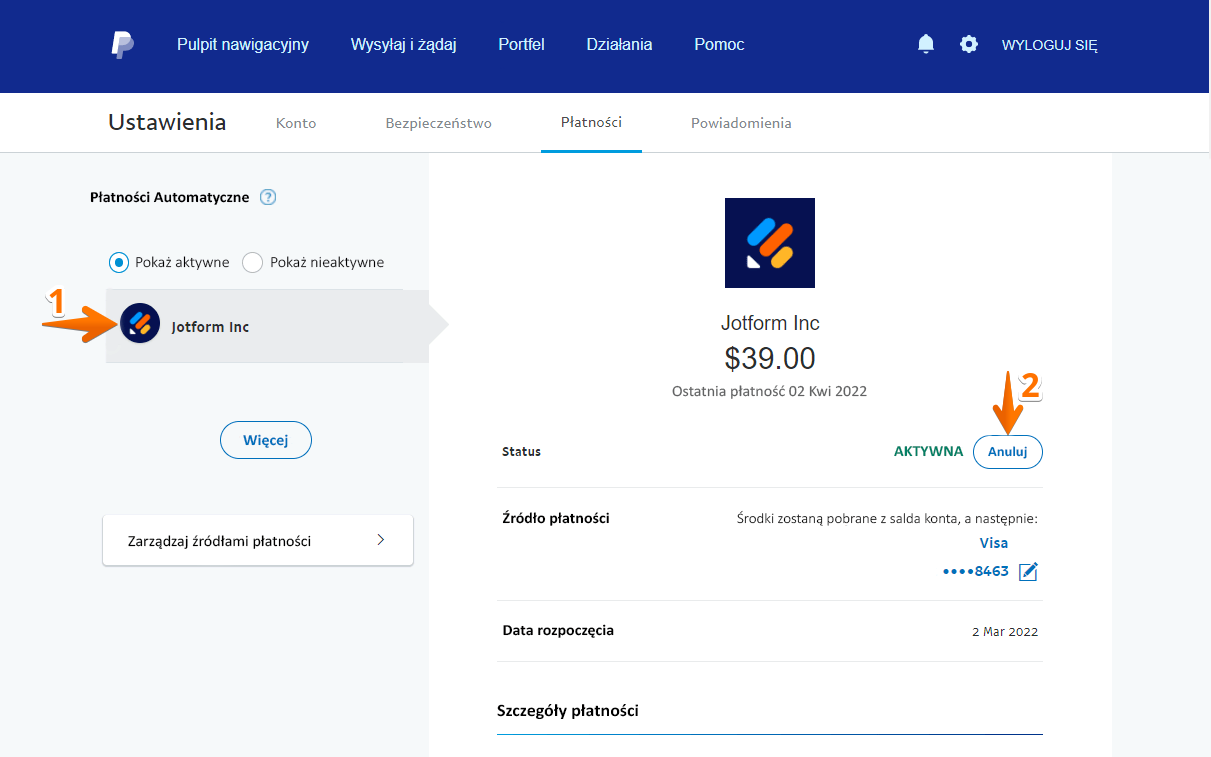Open the 'Wysyłaj i żądaj' menu

(x=403, y=44)
